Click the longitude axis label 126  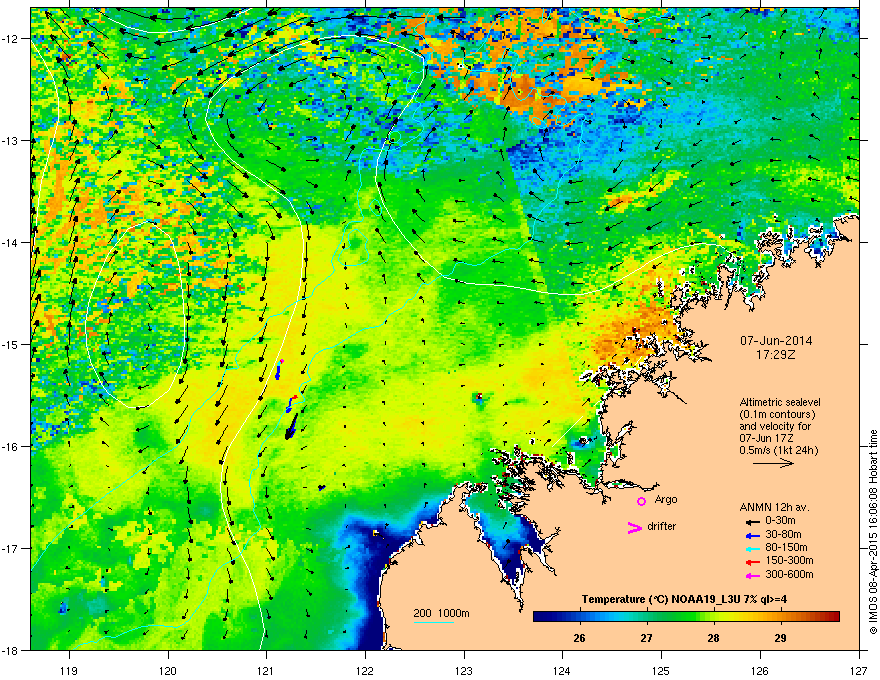pos(760,671)
